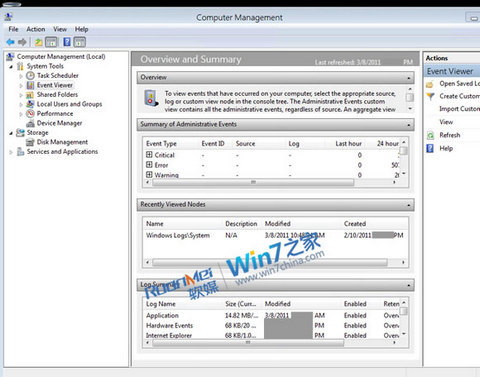The width and height of the screenshot is (480, 377).
Task: Click the Forward arrow toolbar icon
Action: click(x=22, y=42)
